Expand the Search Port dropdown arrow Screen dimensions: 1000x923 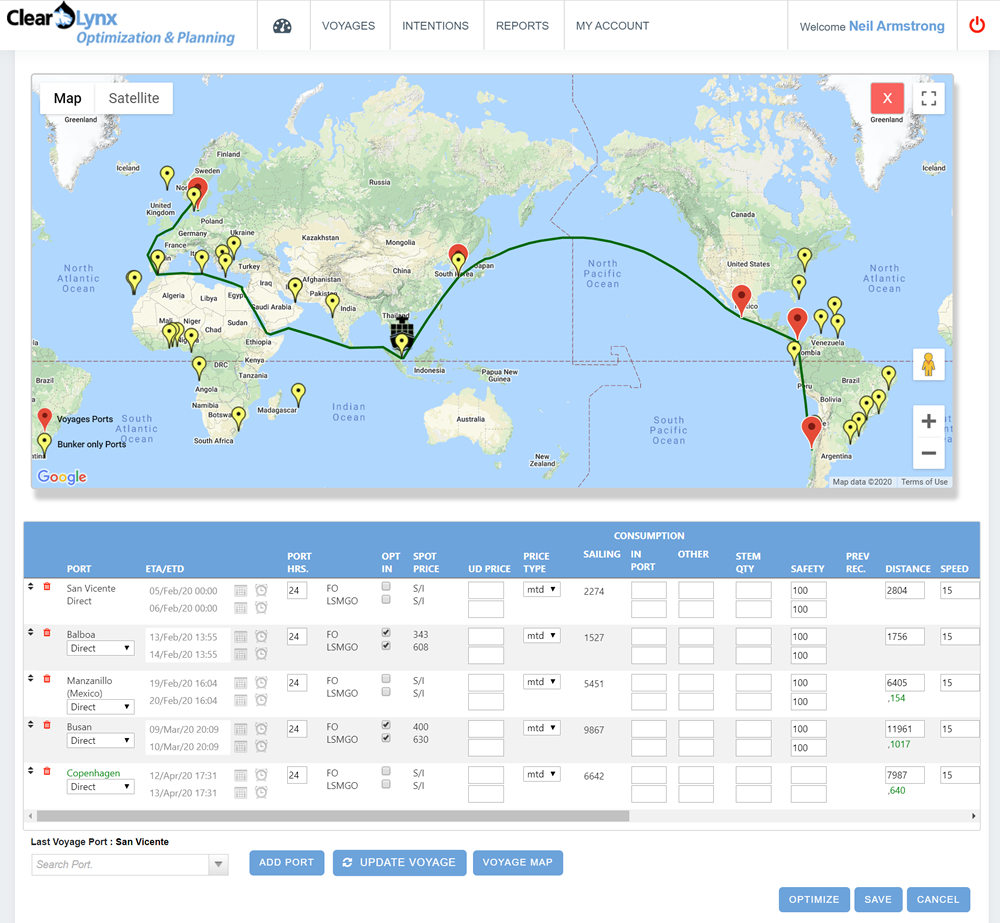(218, 864)
